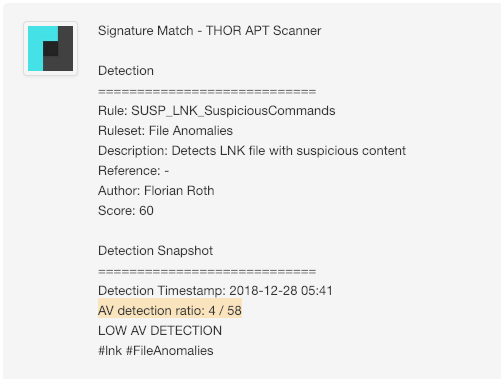Click the Reference line
The height and width of the screenshot is (379, 501).
pos(134,171)
